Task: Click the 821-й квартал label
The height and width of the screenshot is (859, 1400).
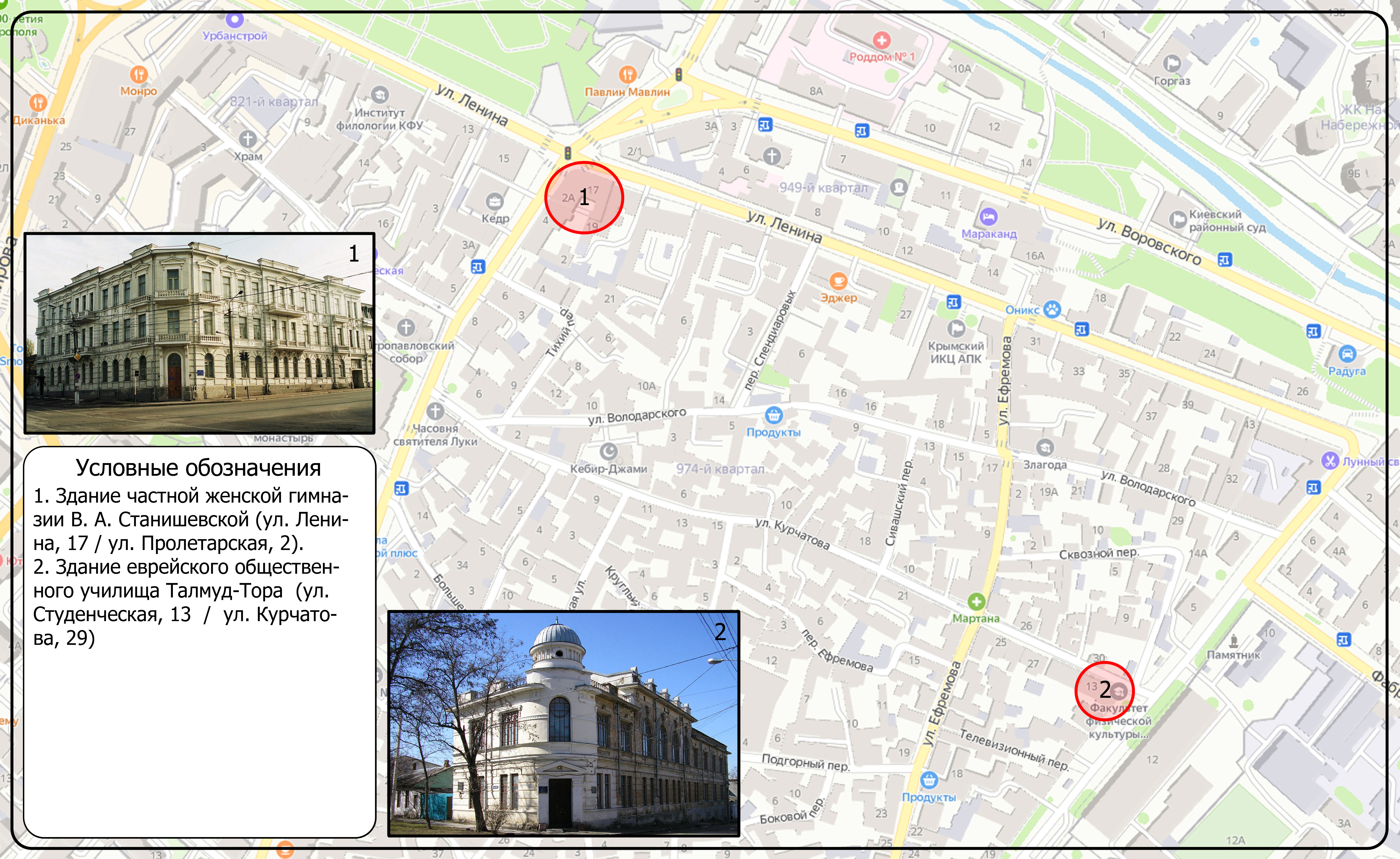Action: 274,102
